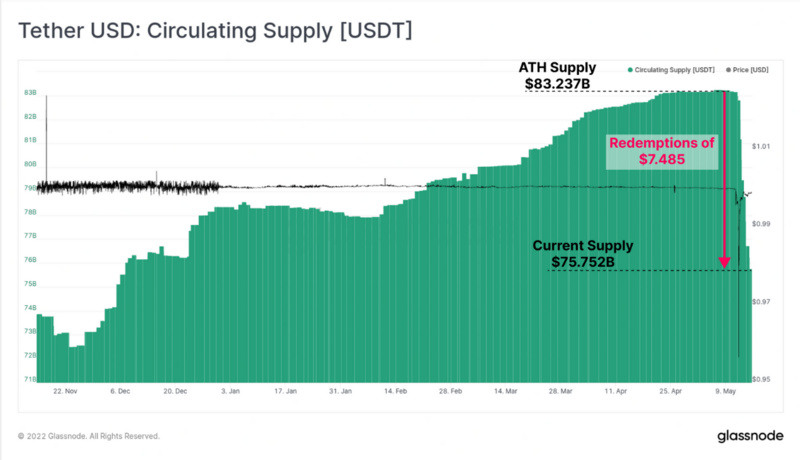Click the © 2022 Glassnode copyright text
800x460 pixels.
(x=88, y=436)
